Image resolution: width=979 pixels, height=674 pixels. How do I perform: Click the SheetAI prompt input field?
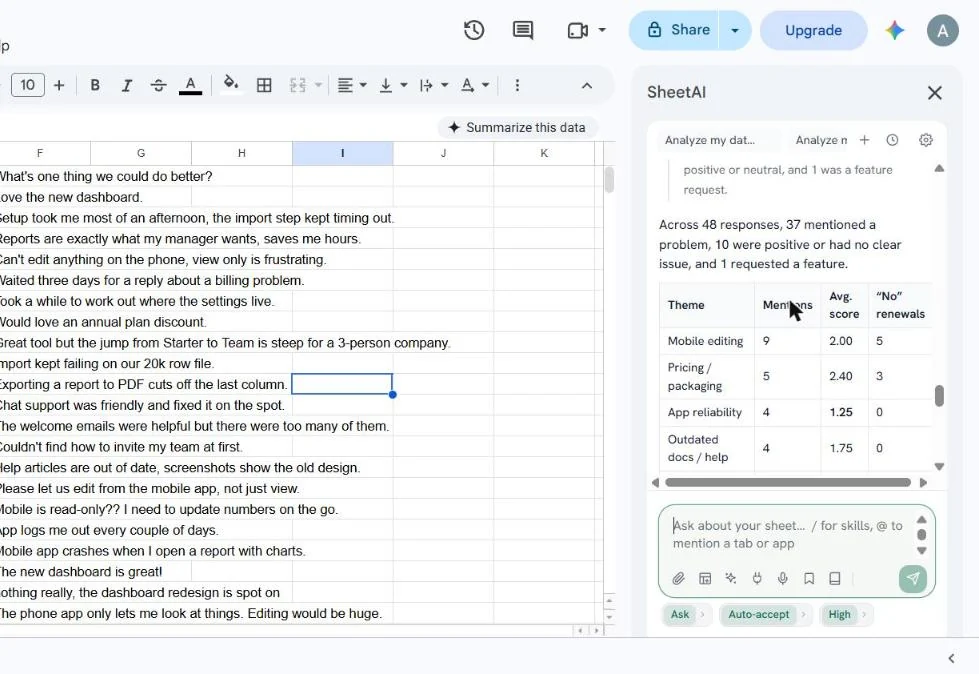(788, 534)
